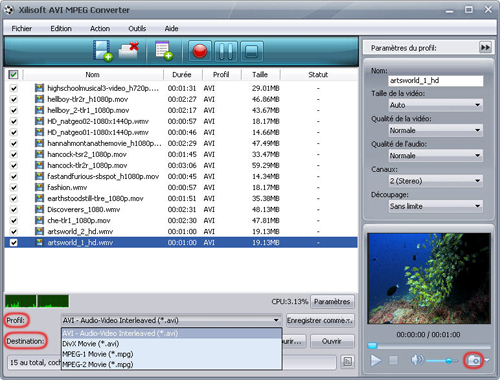Uncheck highschoolmusical3-video_h720p file checkbox

click(14, 88)
